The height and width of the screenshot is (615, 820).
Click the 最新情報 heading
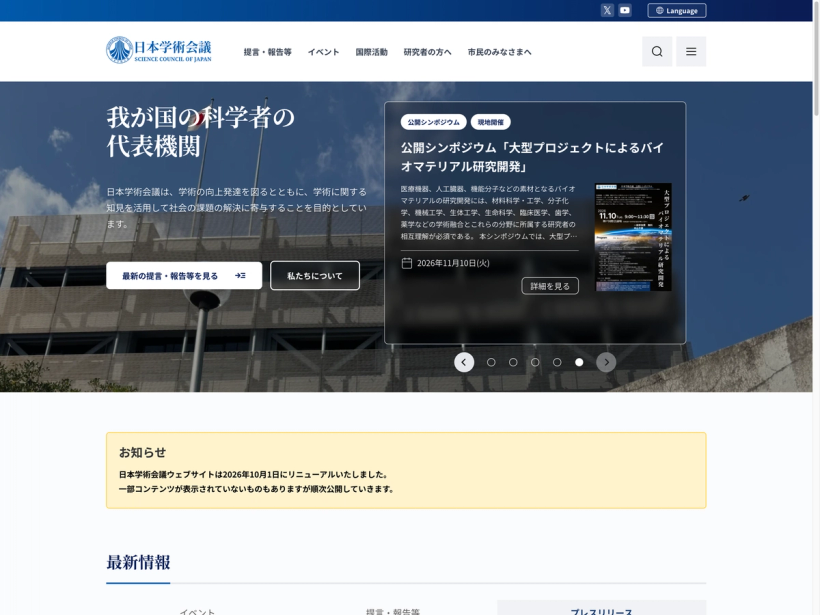click(x=138, y=562)
